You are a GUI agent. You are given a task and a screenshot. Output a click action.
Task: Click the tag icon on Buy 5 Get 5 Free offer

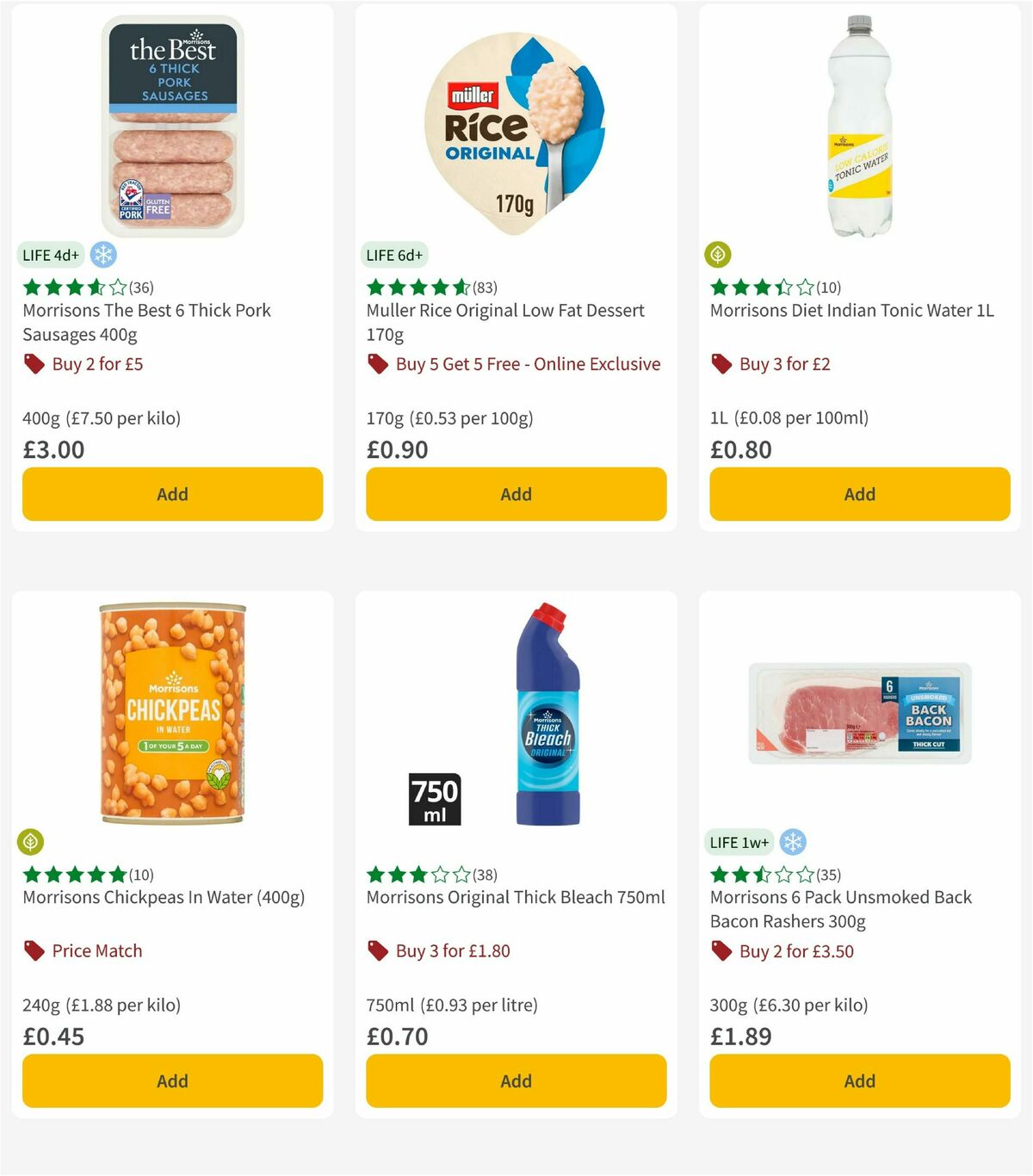pos(377,364)
